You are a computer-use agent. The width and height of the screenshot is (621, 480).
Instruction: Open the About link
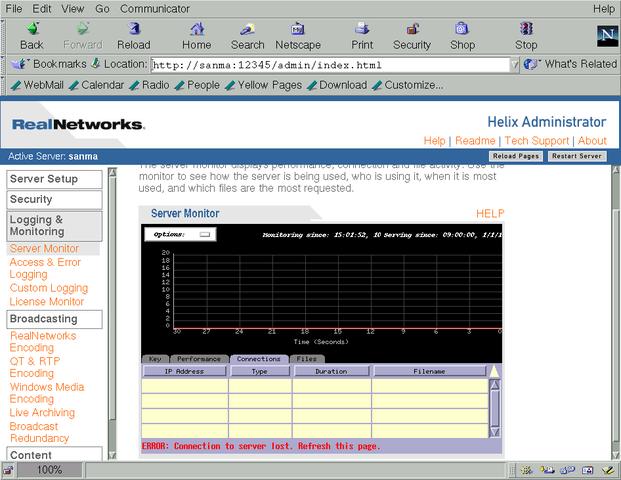click(x=592, y=141)
